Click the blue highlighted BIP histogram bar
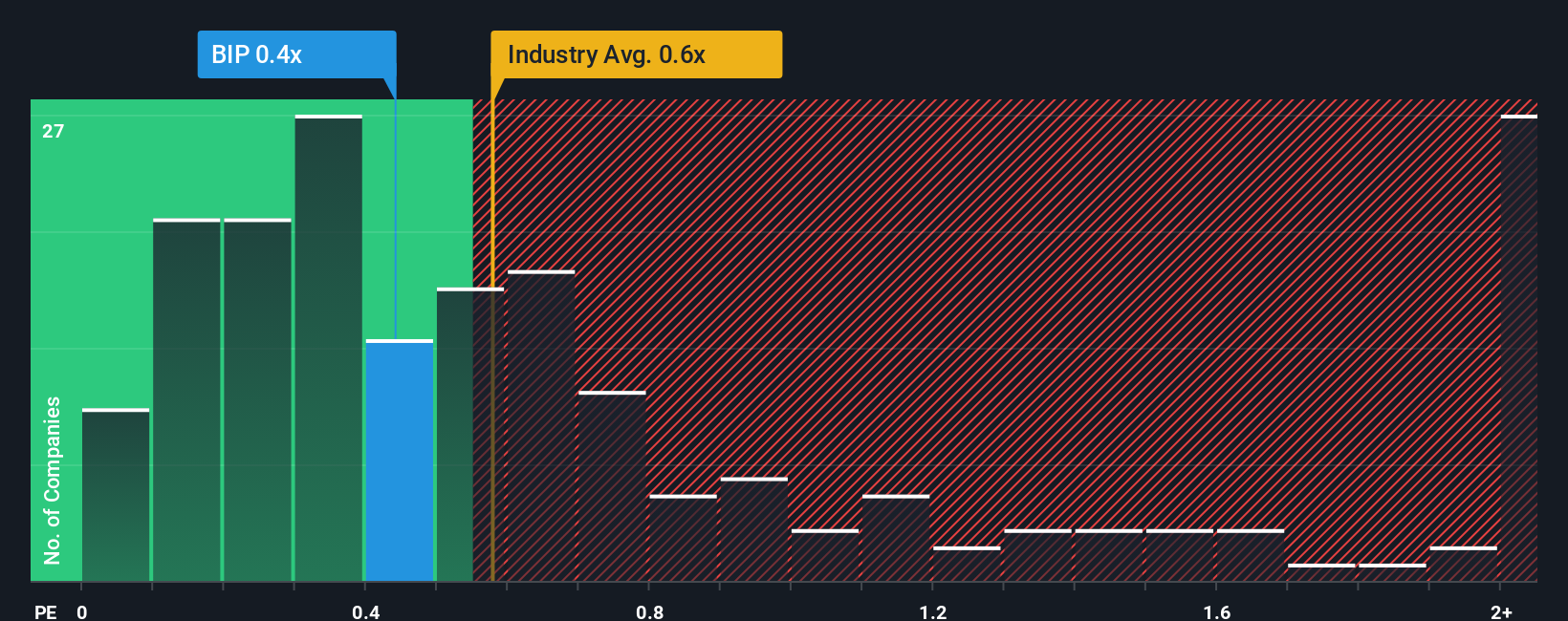Viewport: 1568px width, 621px height. [400, 460]
